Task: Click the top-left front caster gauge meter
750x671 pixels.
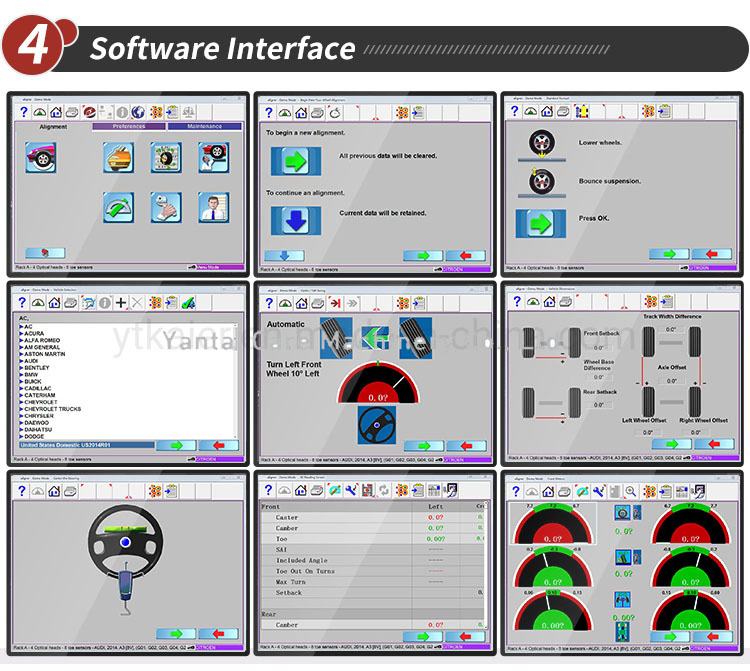Action: click(x=552, y=523)
